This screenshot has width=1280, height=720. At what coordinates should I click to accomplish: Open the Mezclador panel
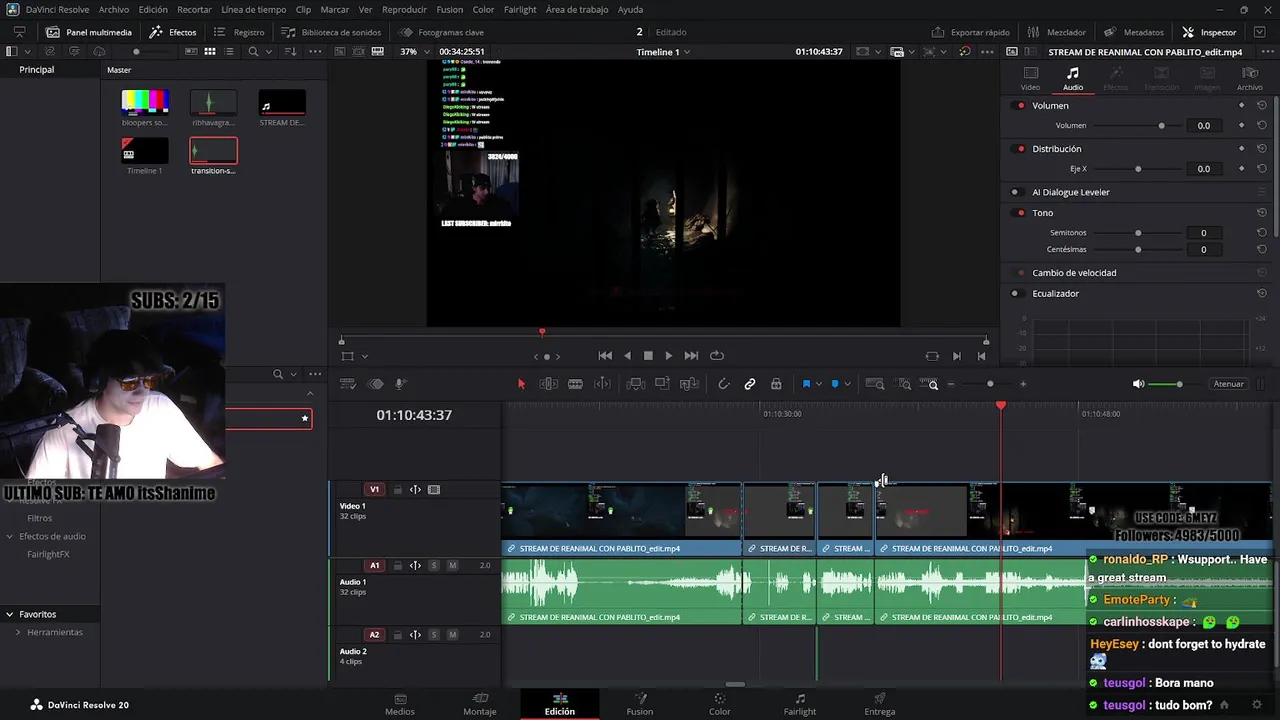point(1056,32)
